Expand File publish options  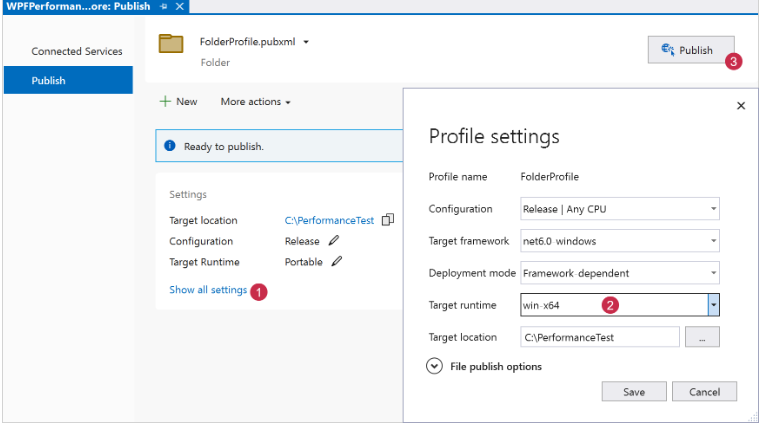434,366
